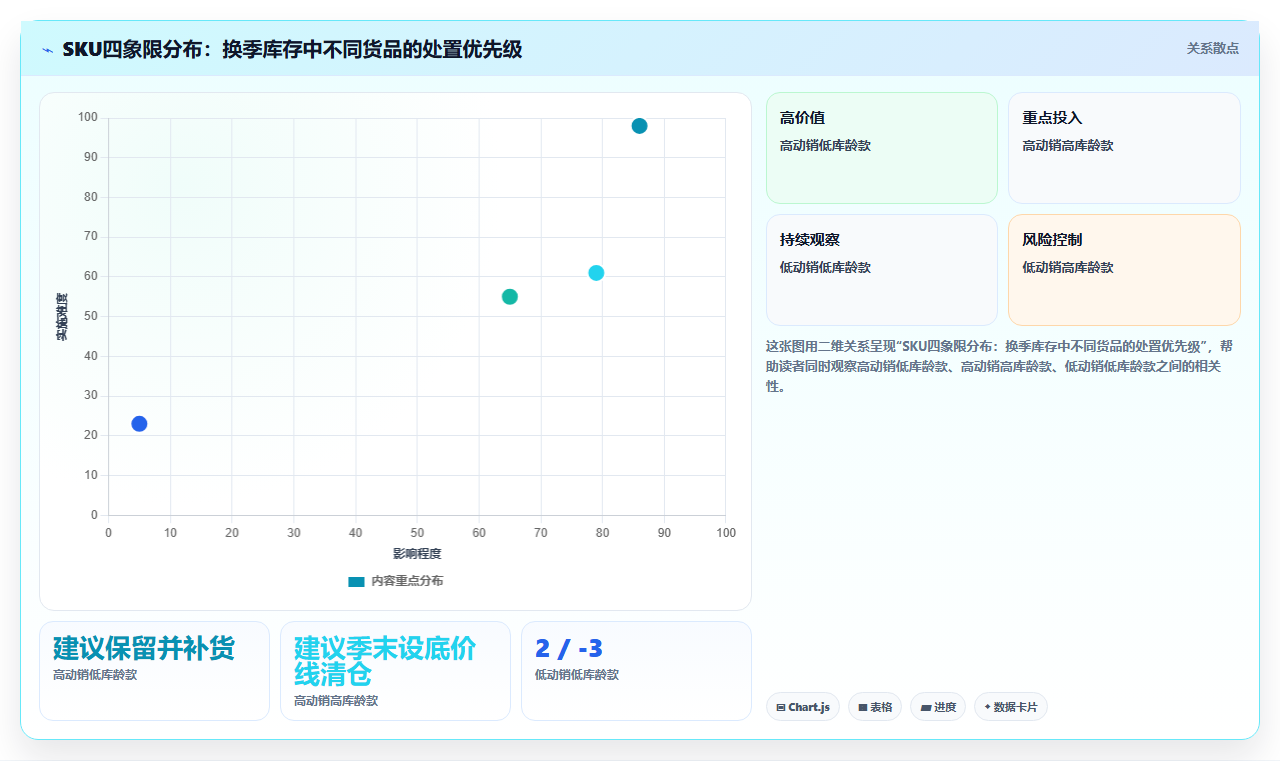Click 高动销低库龄款 subtitle under 高价值
Viewport: 1280px width, 761px height.
point(825,146)
